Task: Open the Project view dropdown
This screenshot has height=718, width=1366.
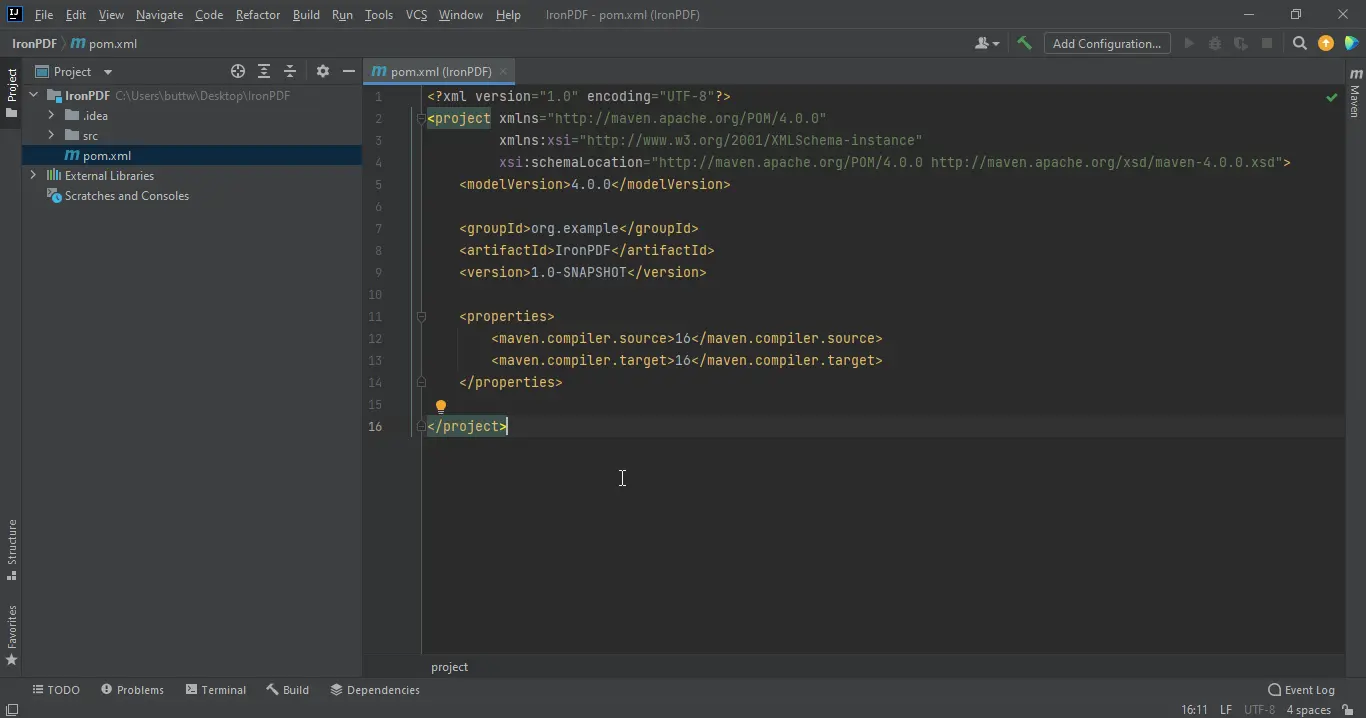Action: click(x=108, y=72)
